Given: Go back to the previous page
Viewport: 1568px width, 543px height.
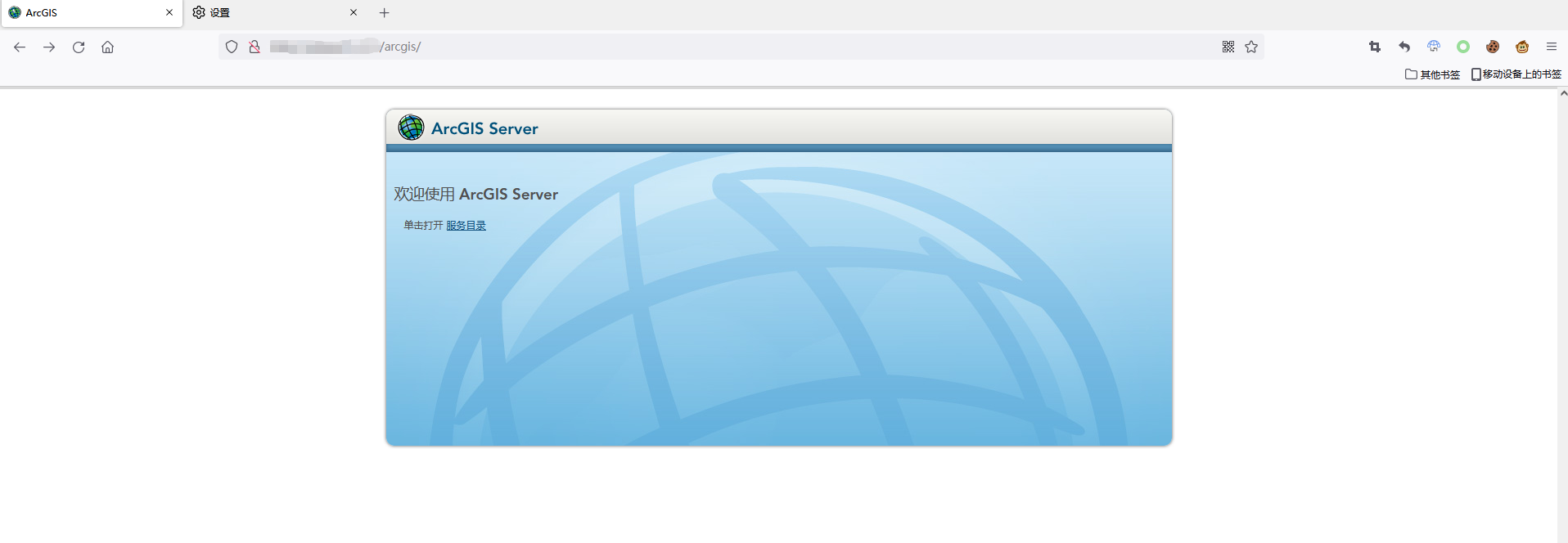Looking at the screenshot, I should (20, 47).
